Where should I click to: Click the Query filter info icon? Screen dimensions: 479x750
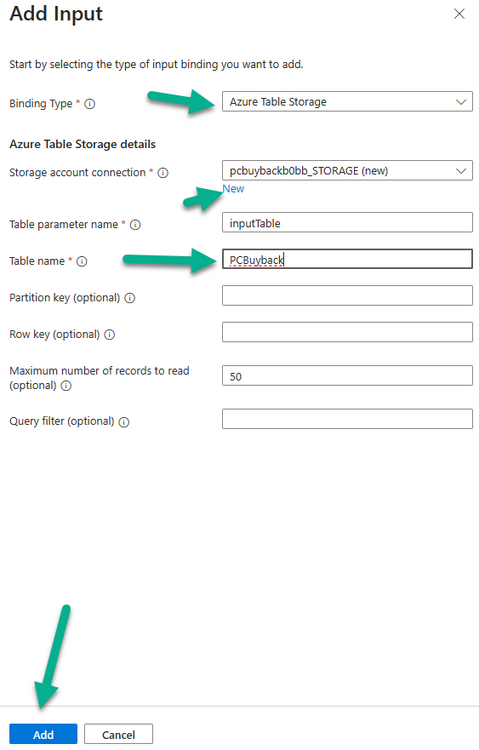[x=124, y=422]
